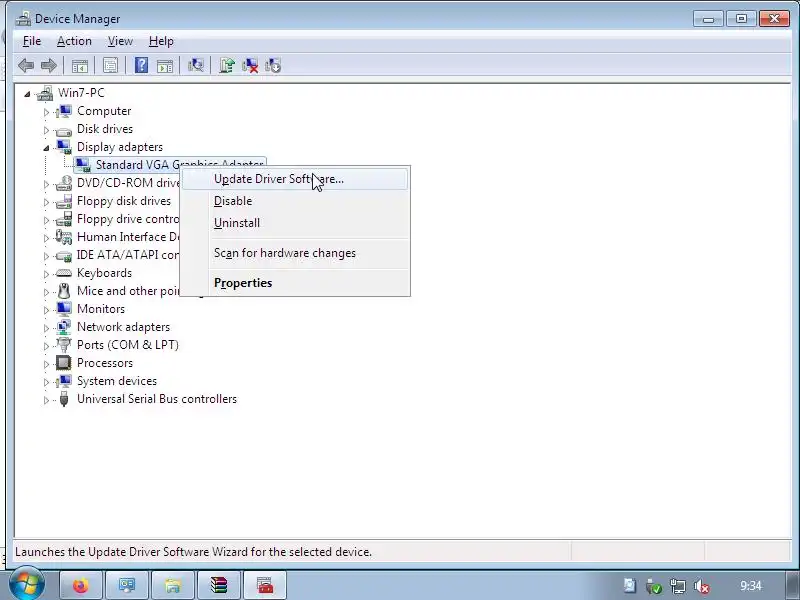Click the Network adapters category icon

(x=64, y=327)
